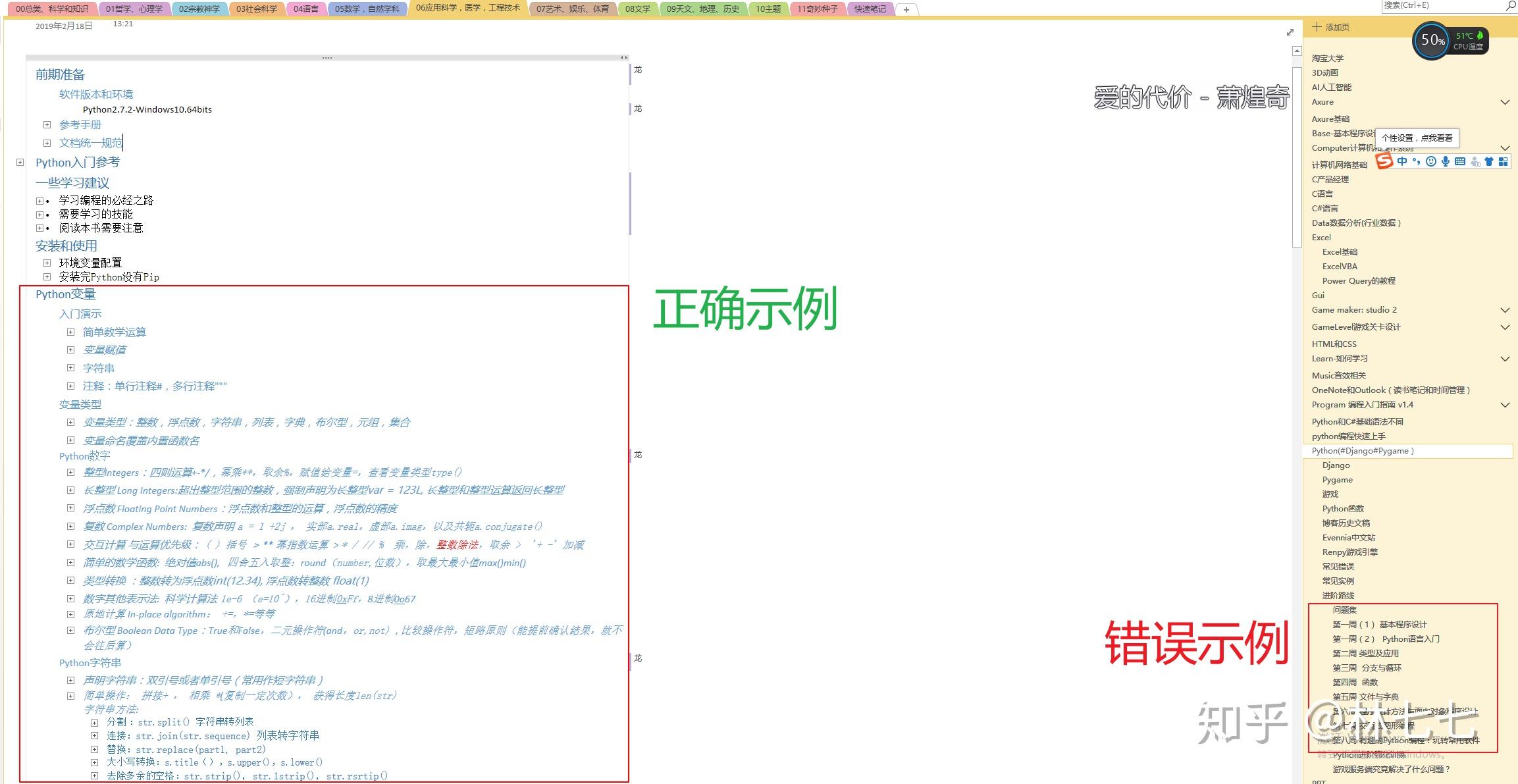The height and width of the screenshot is (784, 1518).
Task: Click the 个性设置，点我看看 popup
Action: point(1417,138)
